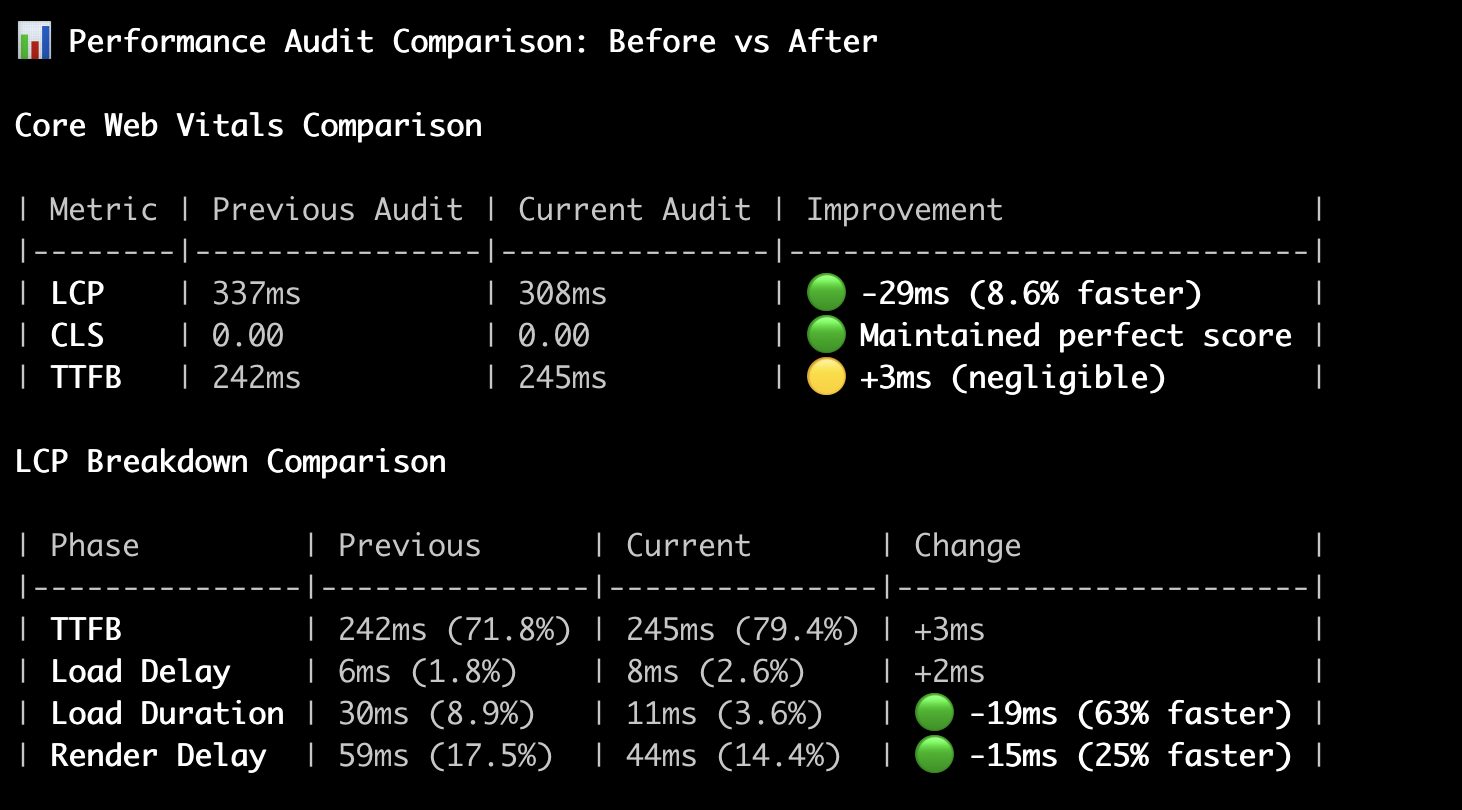
Task: Select the "Change" column header
Action: tap(967, 546)
